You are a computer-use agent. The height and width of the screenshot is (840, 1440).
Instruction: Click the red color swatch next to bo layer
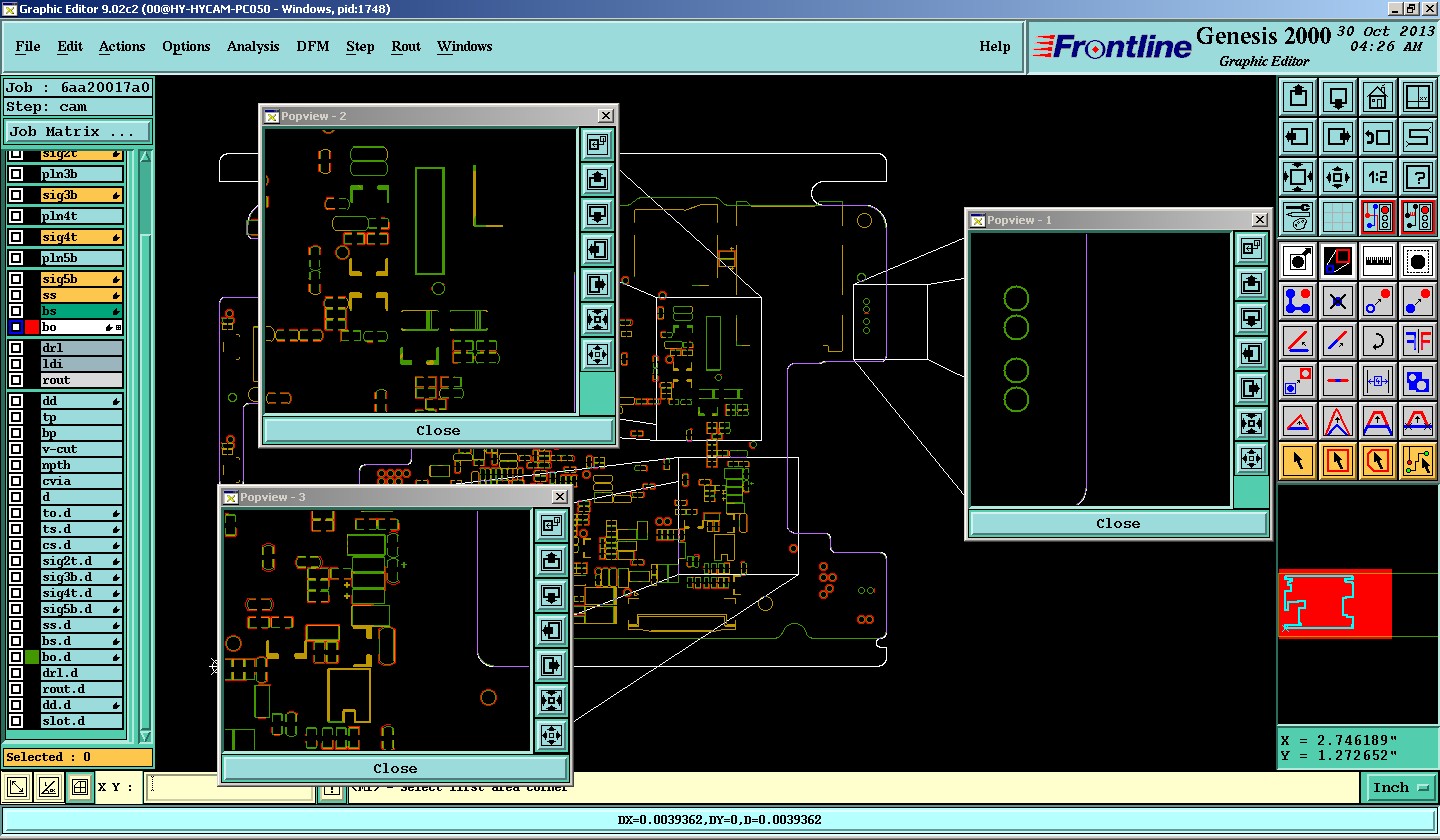click(x=31, y=327)
